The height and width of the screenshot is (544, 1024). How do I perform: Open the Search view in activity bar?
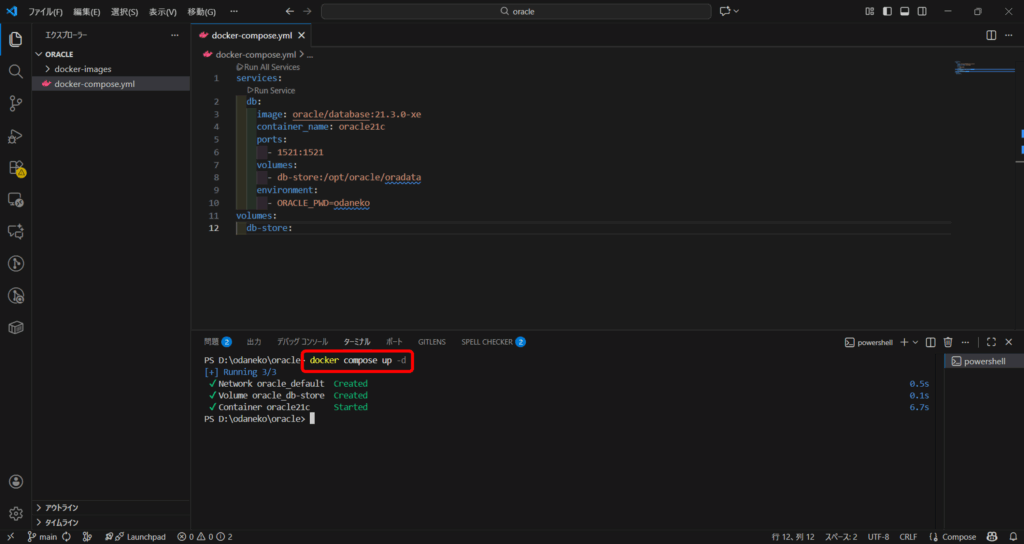(x=16, y=72)
